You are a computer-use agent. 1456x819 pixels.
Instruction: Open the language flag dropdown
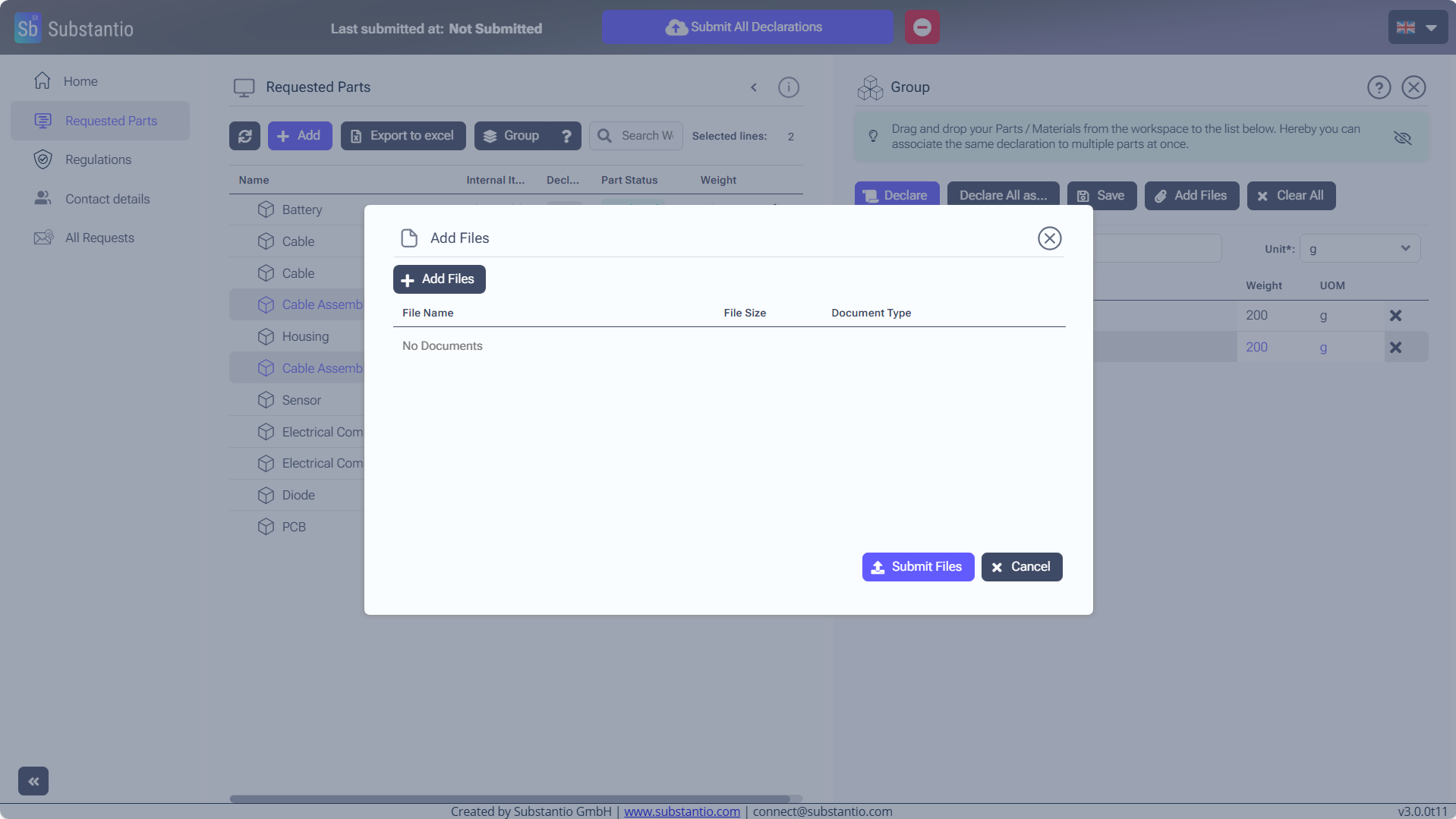click(x=1417, y=27)
